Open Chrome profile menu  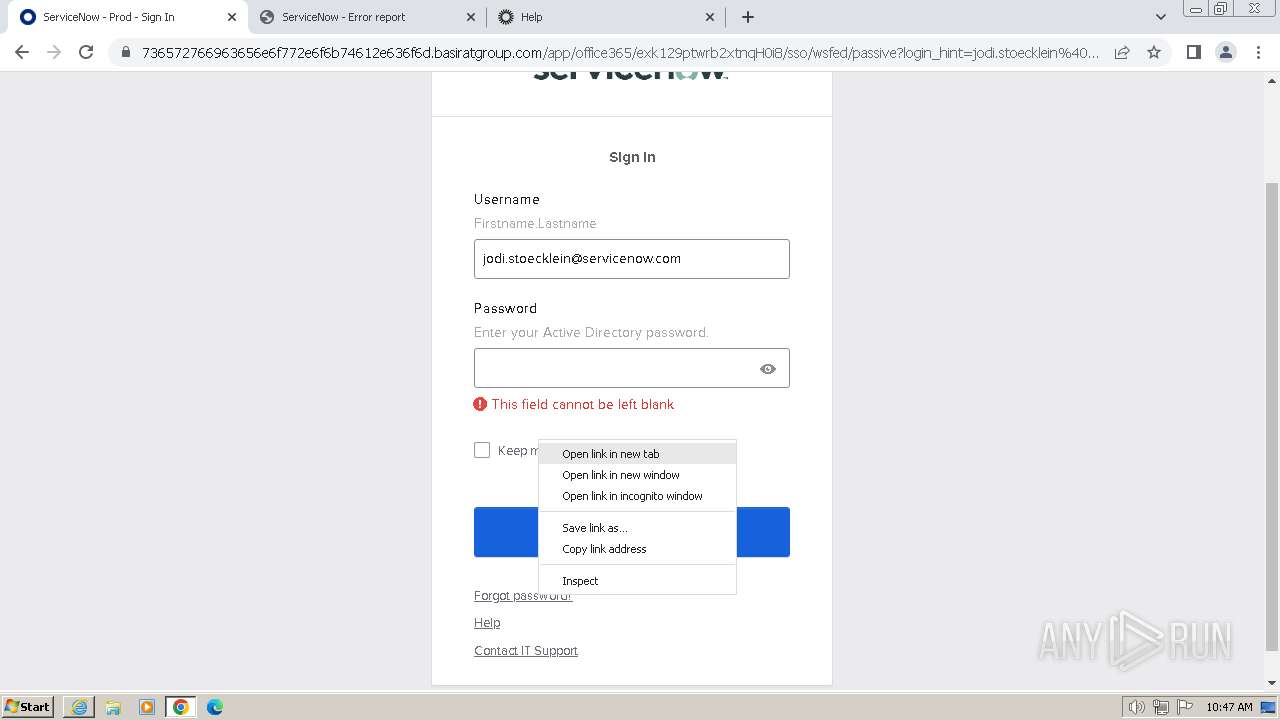point(1225,52)
